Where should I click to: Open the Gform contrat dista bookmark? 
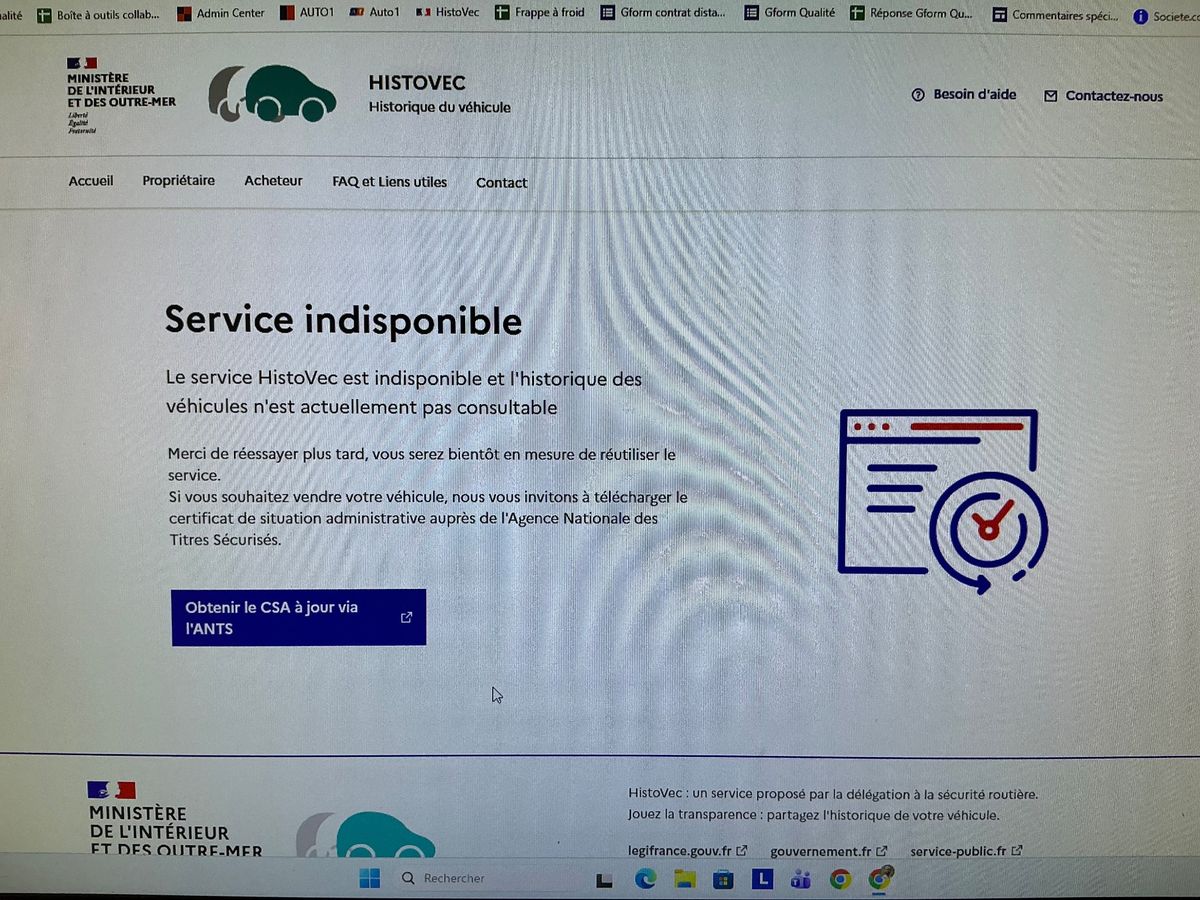click(x=664, y=13)
